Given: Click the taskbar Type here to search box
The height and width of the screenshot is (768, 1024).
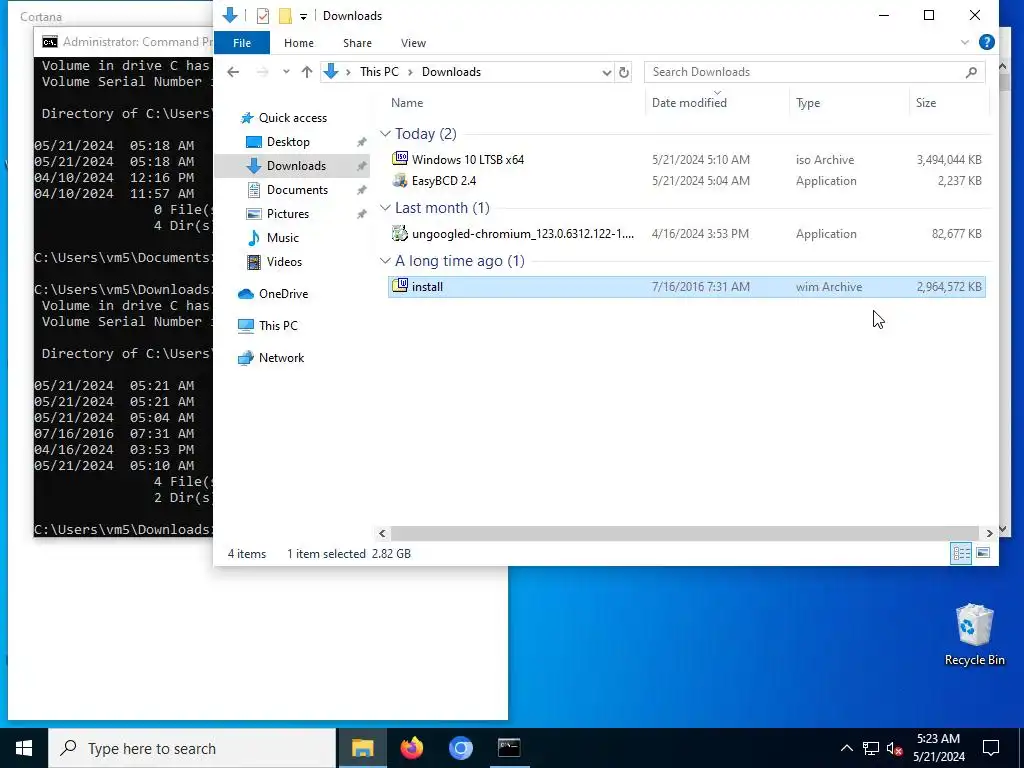Looking at the screenshot, I should tap(192, 748).
